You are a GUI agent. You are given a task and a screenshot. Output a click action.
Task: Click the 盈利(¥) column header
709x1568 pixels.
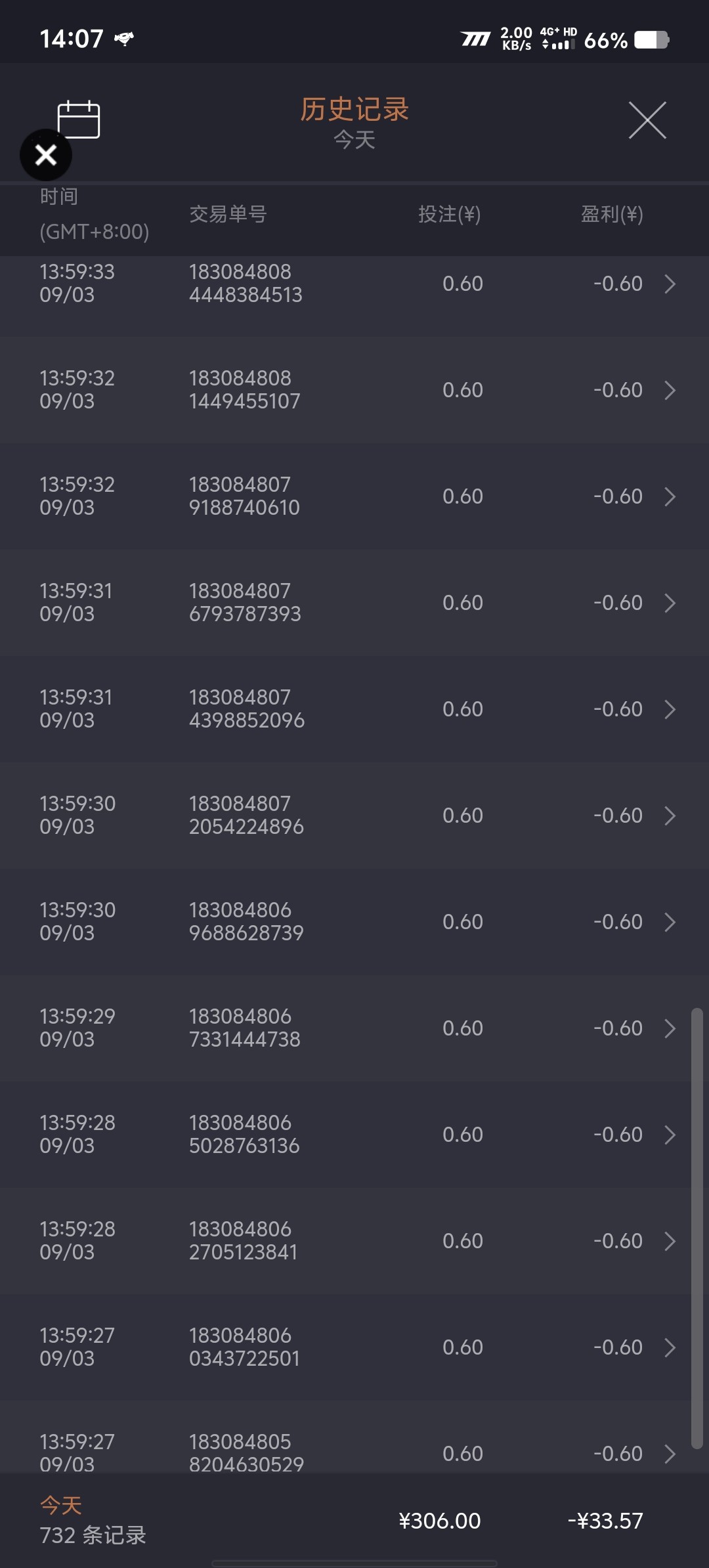pos(611,214)
